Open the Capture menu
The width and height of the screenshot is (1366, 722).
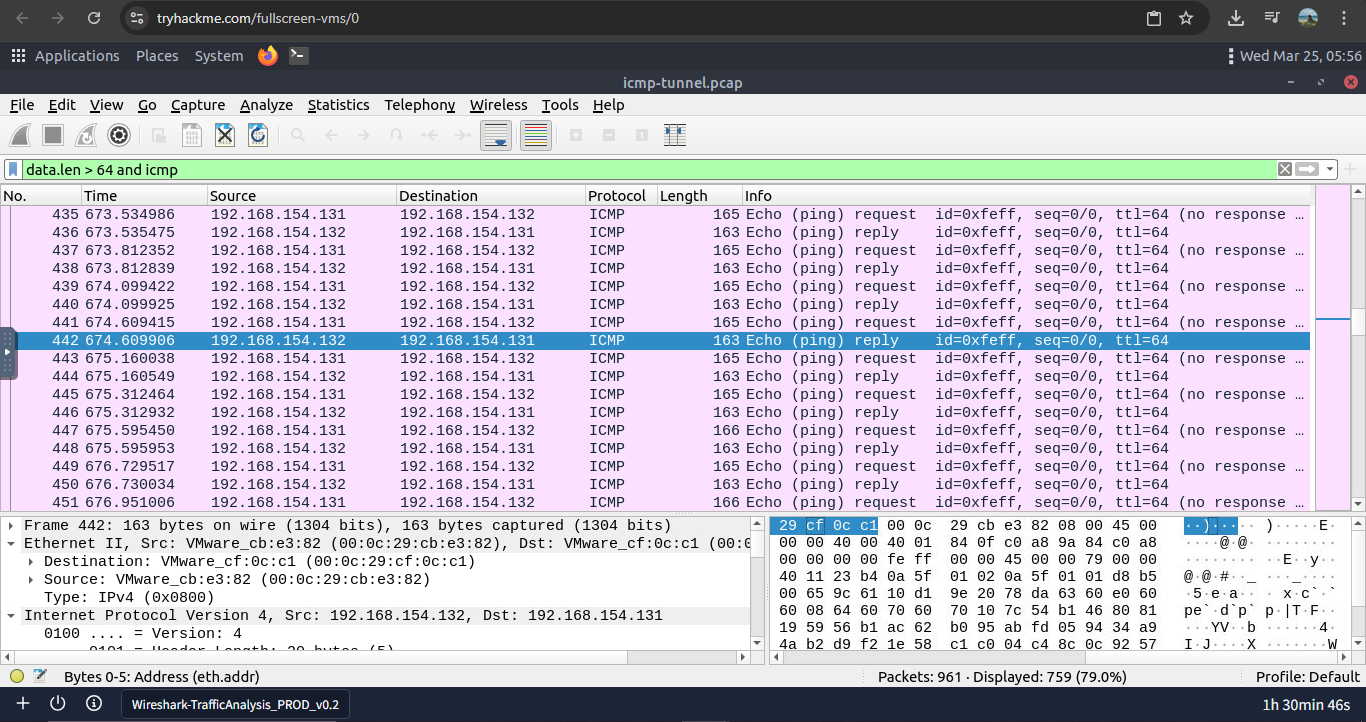tap(198, 105)
